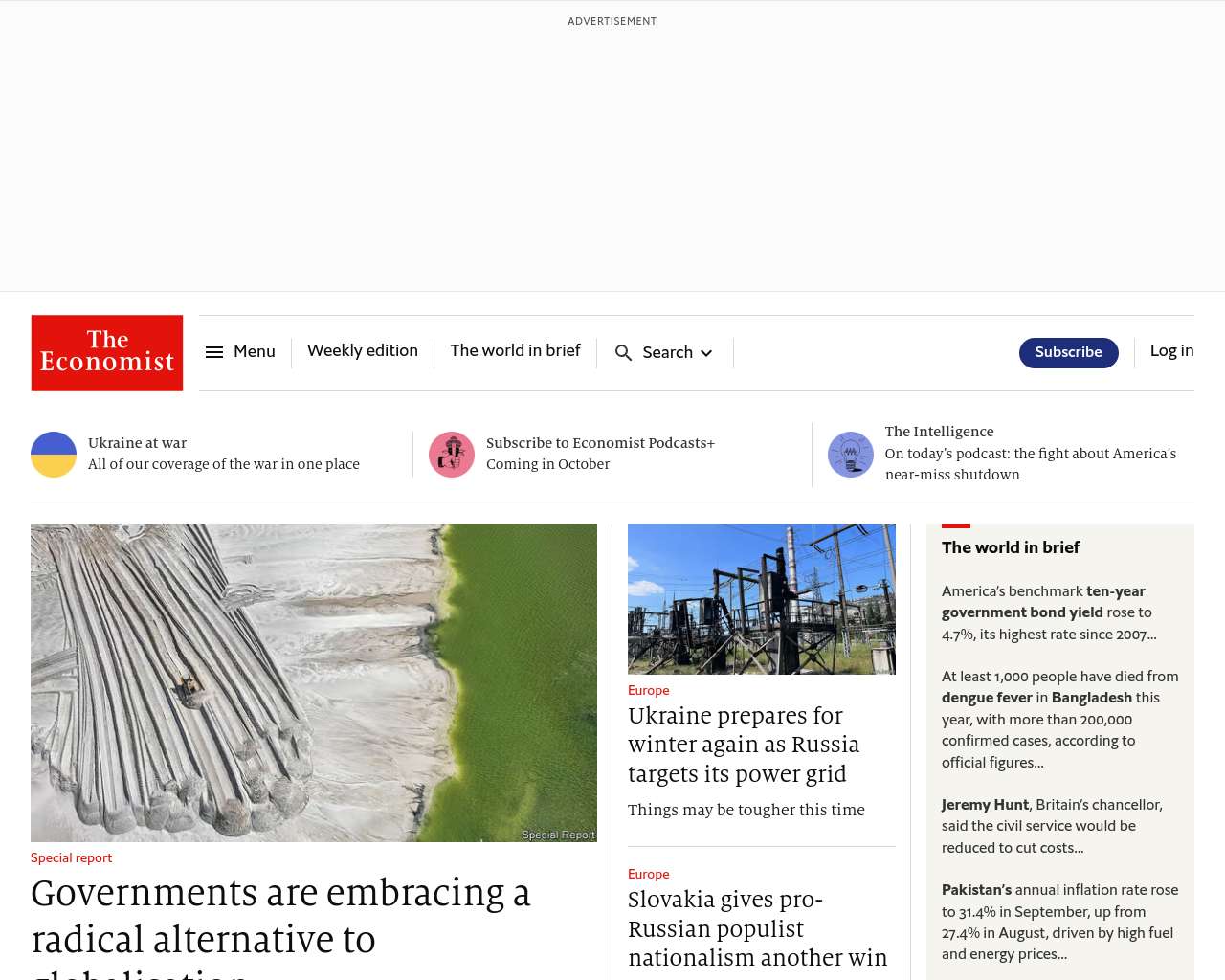Click the Special report main image

coord(314,683)
